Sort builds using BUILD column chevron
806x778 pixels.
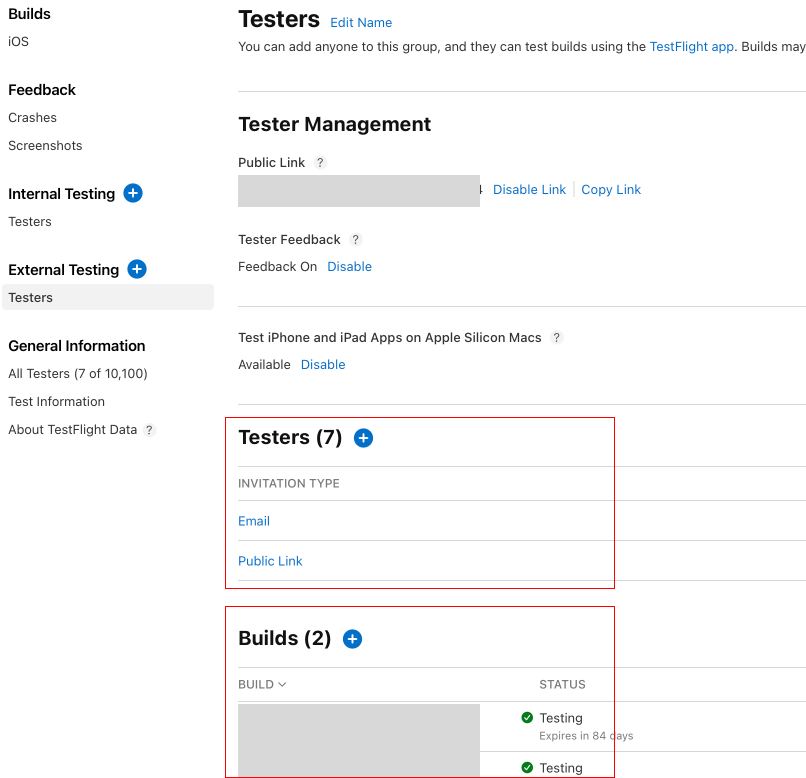point(282,685)
